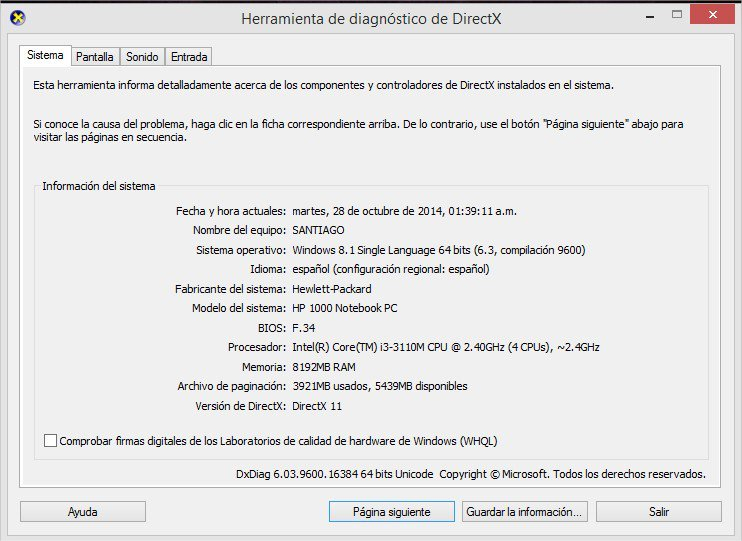Exit using the Salir button

coord(658,512)
